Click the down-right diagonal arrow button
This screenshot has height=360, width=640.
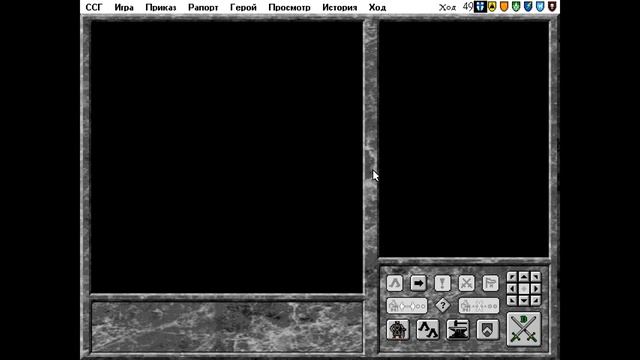pos(536,301)
